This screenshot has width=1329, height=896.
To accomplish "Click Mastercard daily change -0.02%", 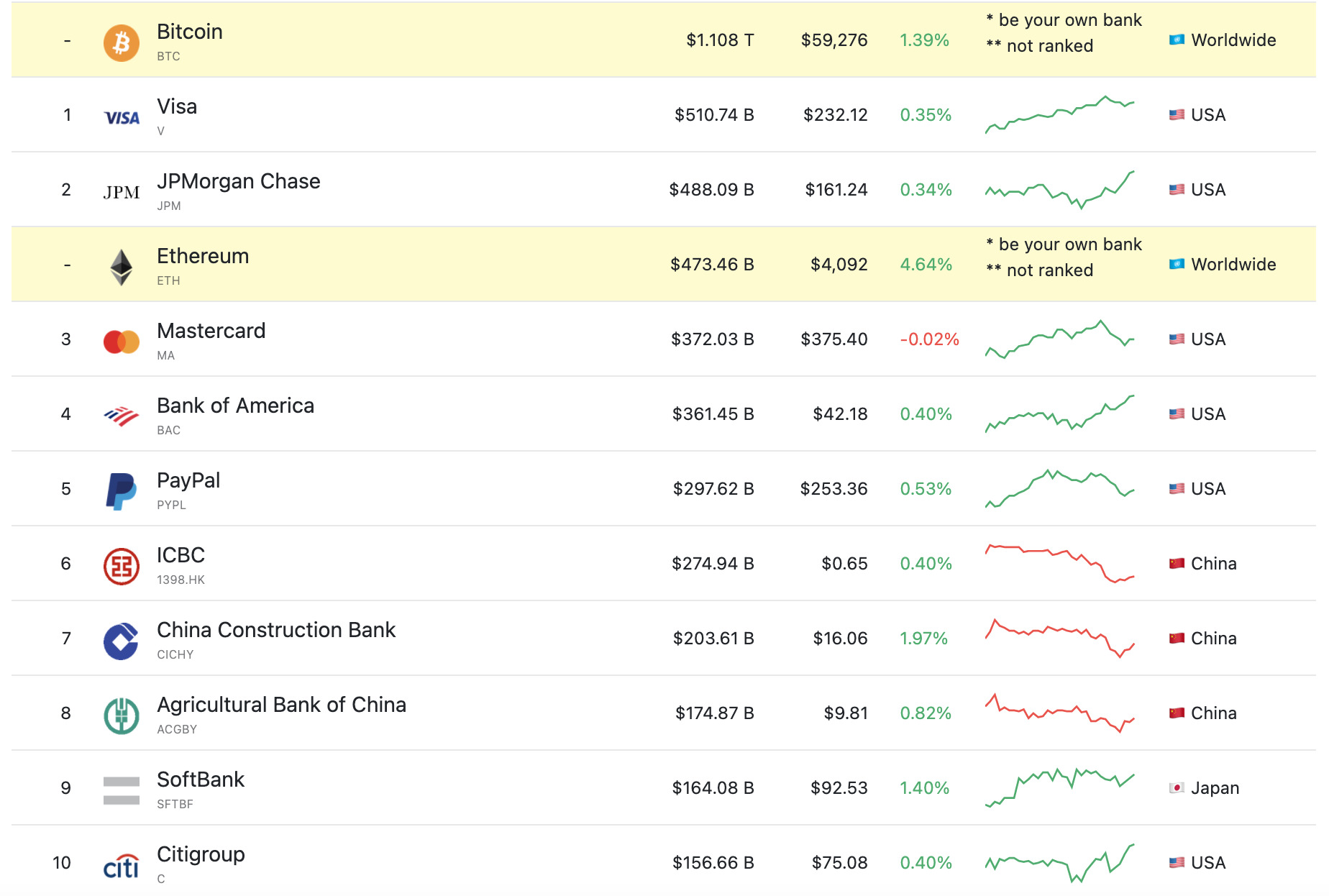I will [929, 339].
